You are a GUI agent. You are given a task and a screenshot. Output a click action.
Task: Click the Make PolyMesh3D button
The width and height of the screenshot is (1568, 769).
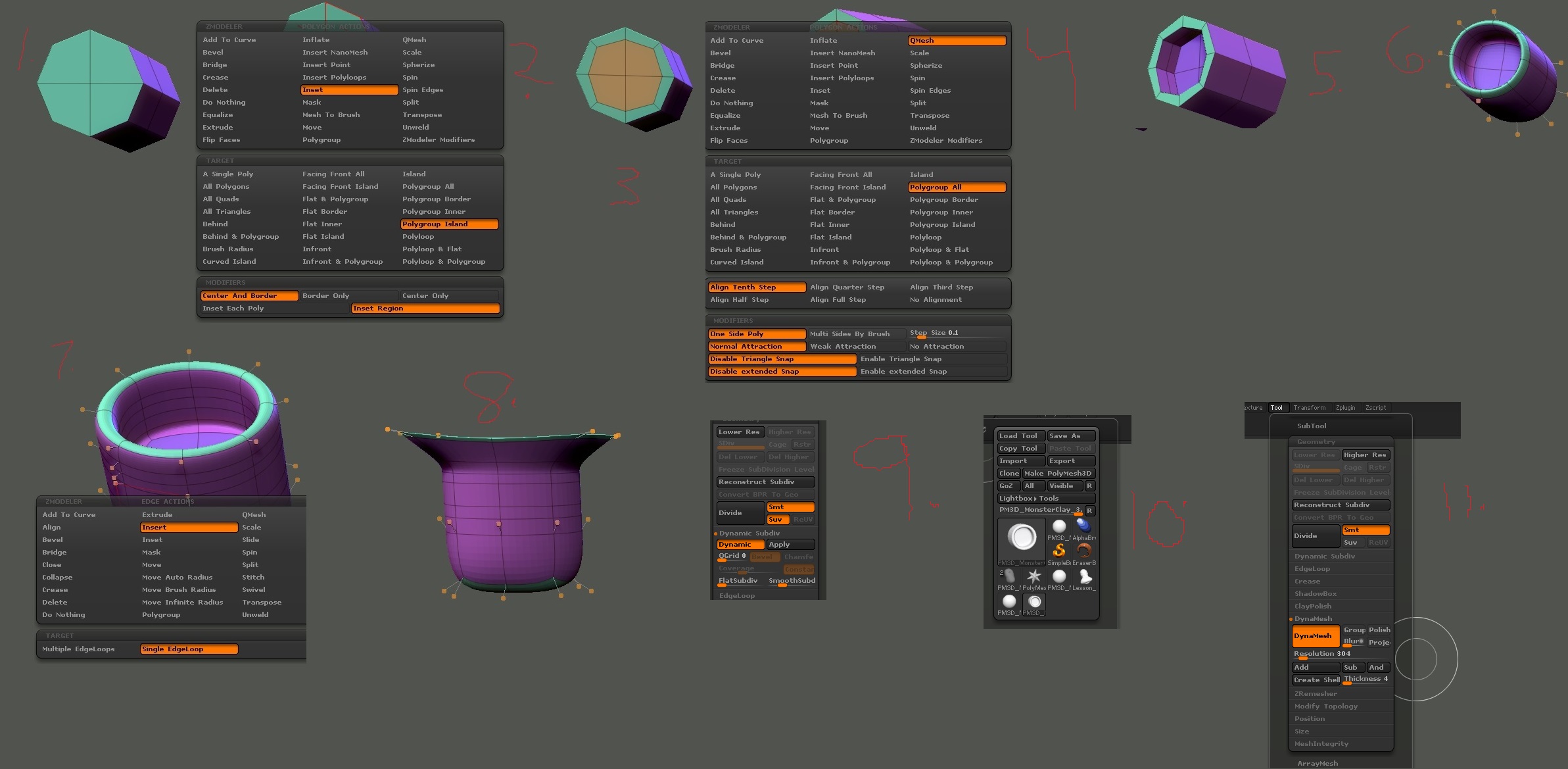tap(1057, 473)
